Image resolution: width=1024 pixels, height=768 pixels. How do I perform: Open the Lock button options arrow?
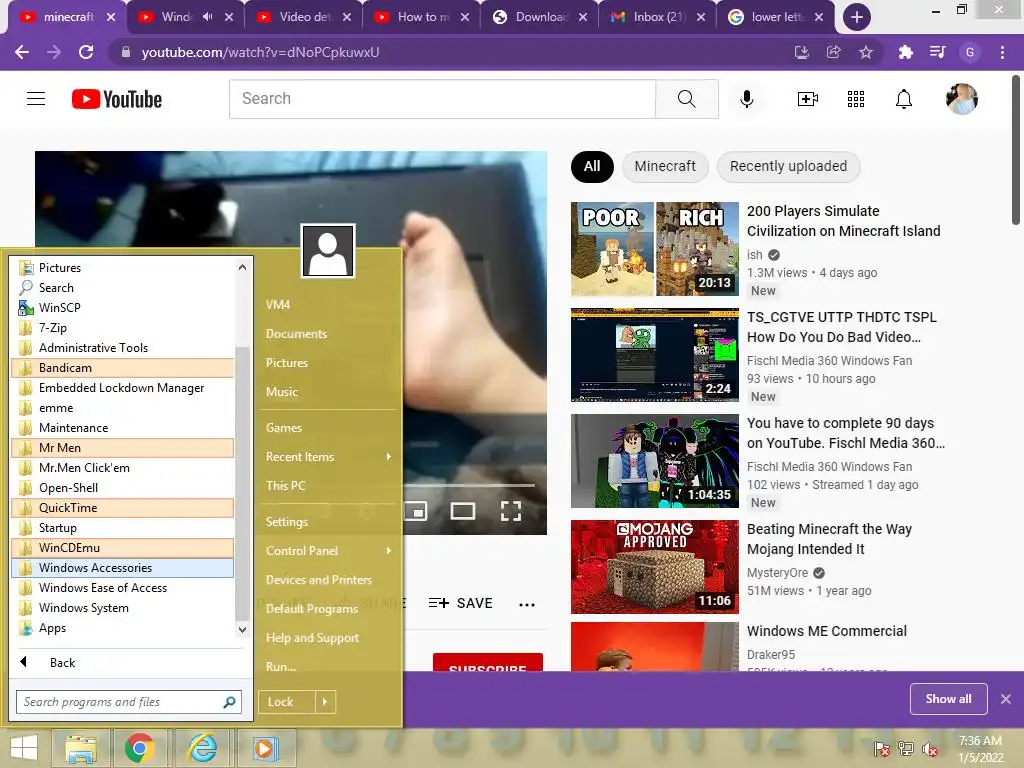[x=325, y=702]
